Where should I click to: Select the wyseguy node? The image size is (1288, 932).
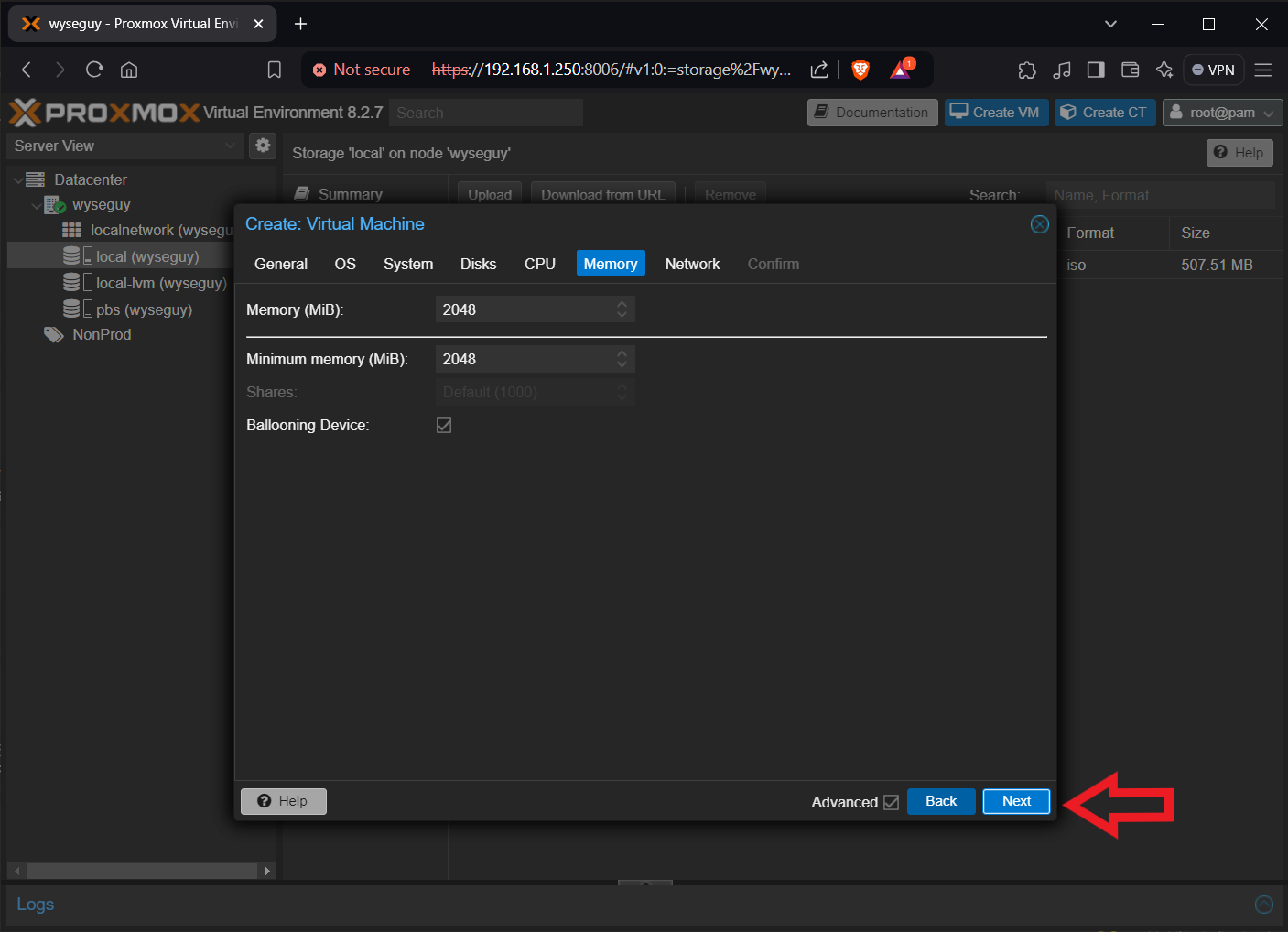pos(102,205)
